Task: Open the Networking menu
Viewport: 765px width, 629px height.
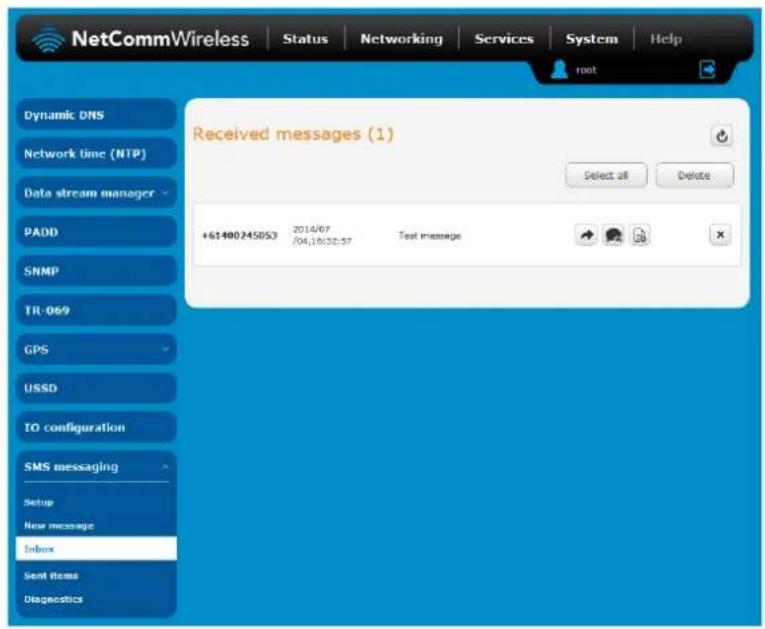Action: pyautogui.click(x=402, y=39)
